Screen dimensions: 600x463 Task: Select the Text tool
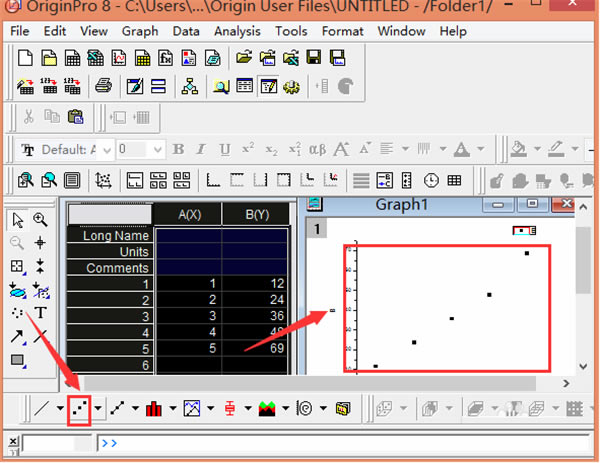(41, 313)
